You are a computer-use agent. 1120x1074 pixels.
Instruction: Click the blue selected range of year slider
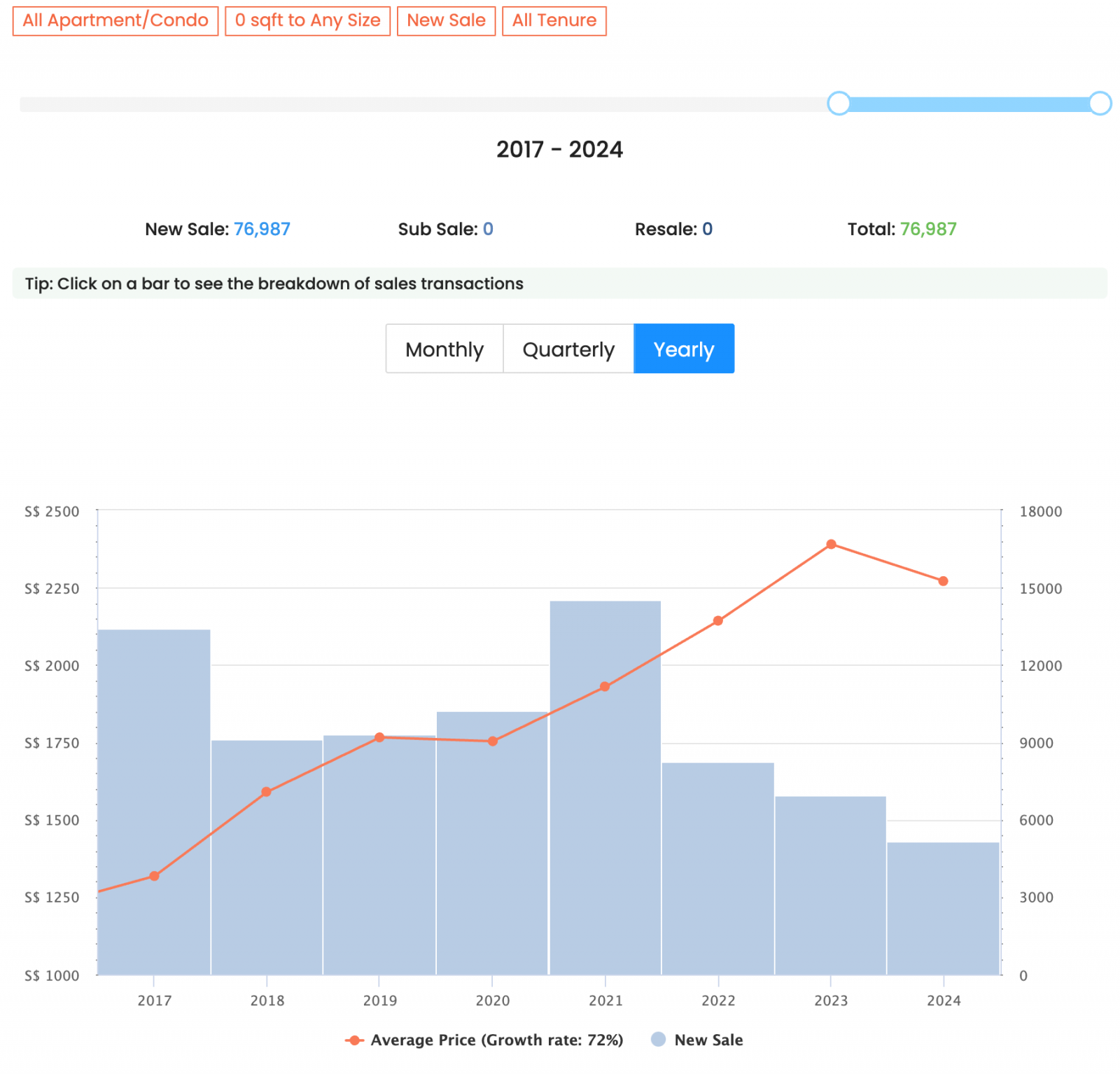click(x=969, y=104)
